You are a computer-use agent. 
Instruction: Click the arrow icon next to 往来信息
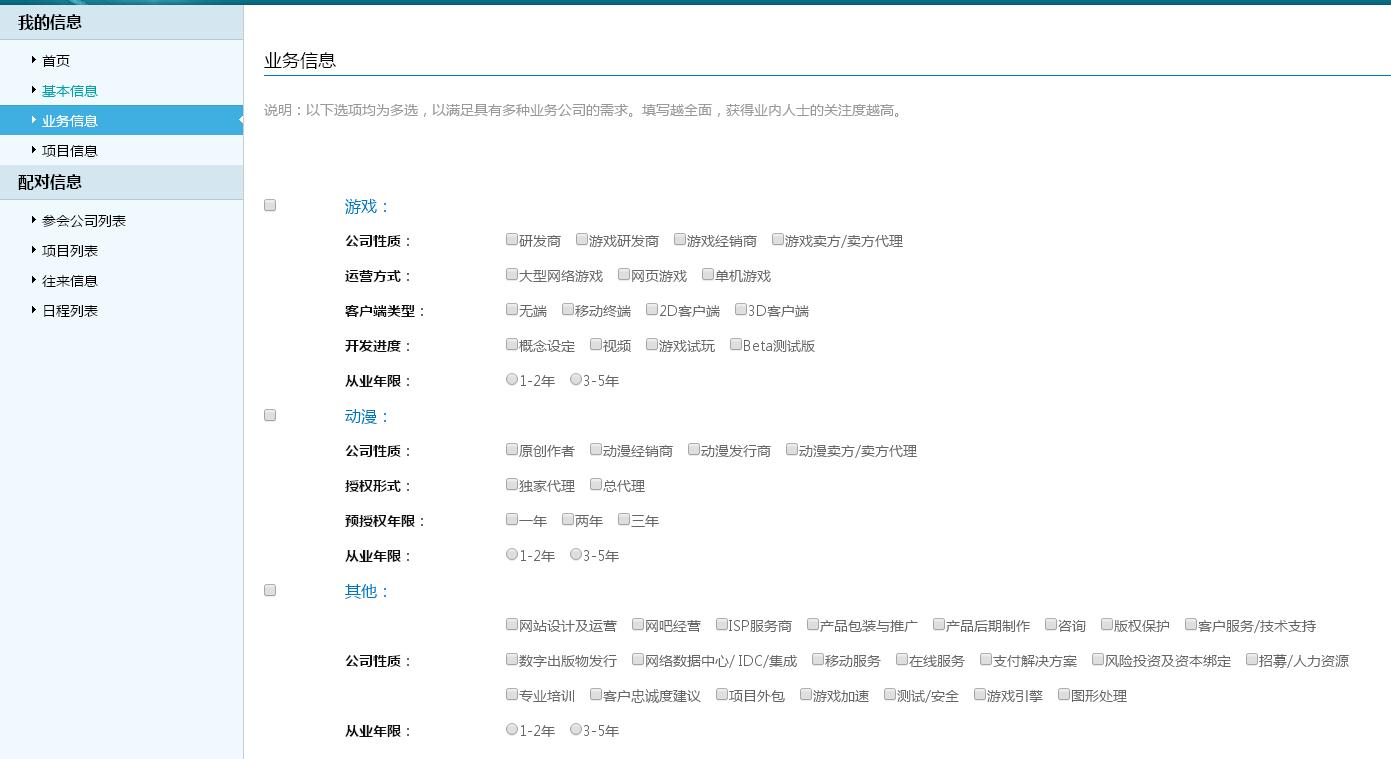pos(34,280)
